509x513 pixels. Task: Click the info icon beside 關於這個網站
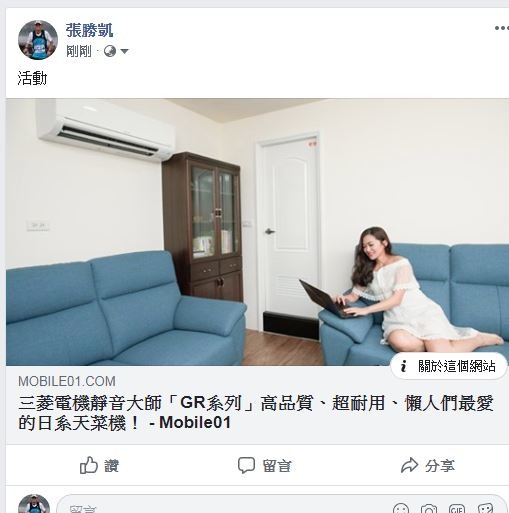click(404, 366)
